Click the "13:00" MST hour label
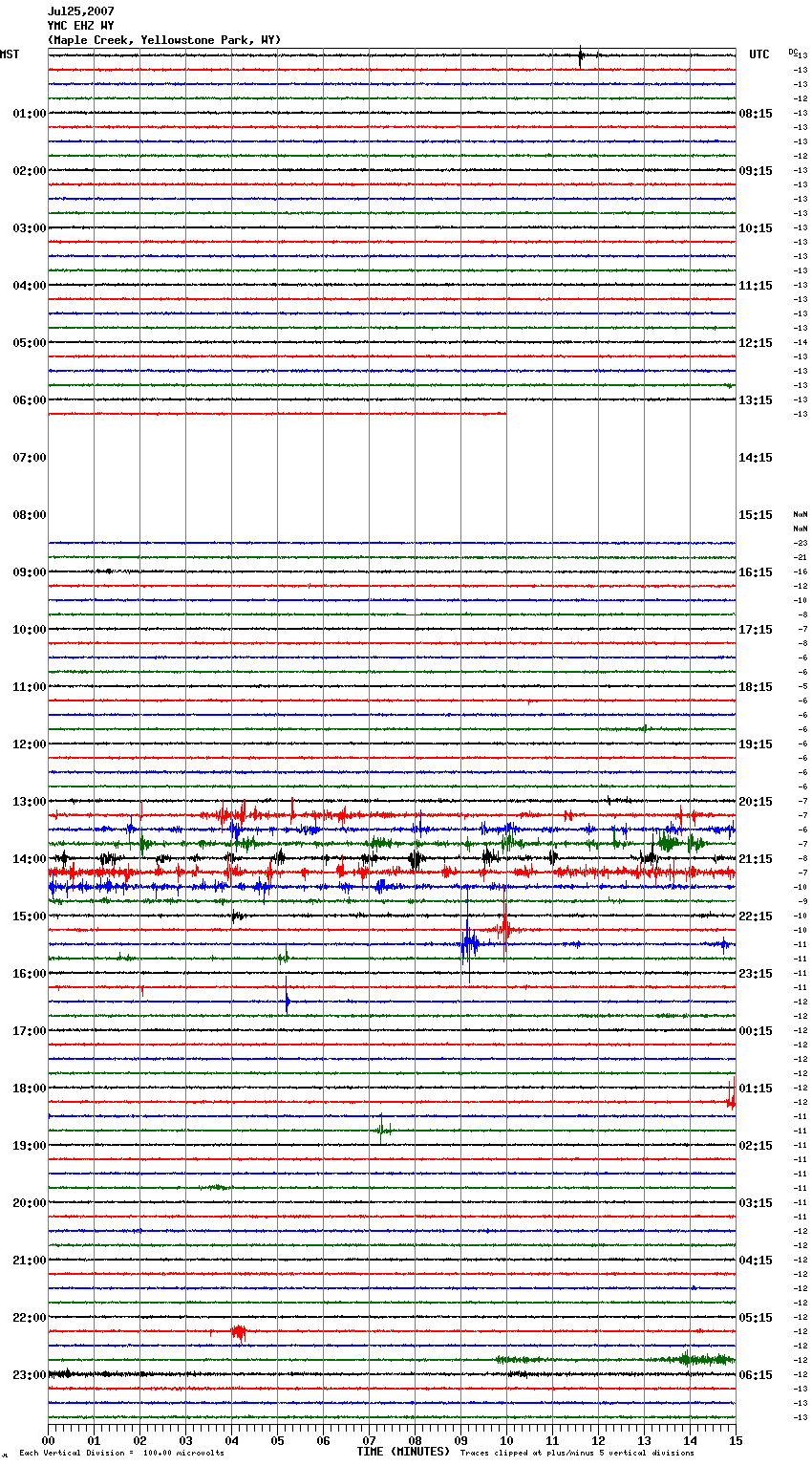812x1466 pixels. pos(30,802)
